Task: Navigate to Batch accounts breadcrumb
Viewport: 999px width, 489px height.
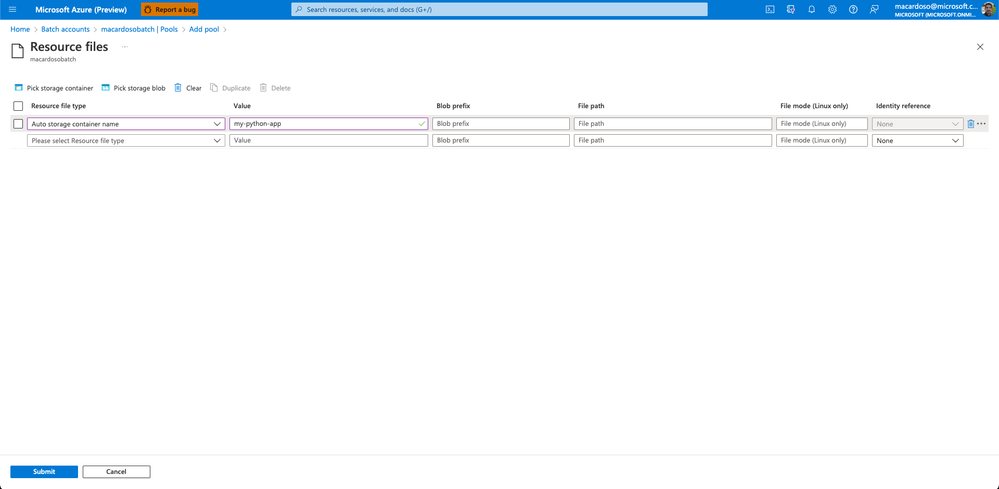Action: [66, 29]
